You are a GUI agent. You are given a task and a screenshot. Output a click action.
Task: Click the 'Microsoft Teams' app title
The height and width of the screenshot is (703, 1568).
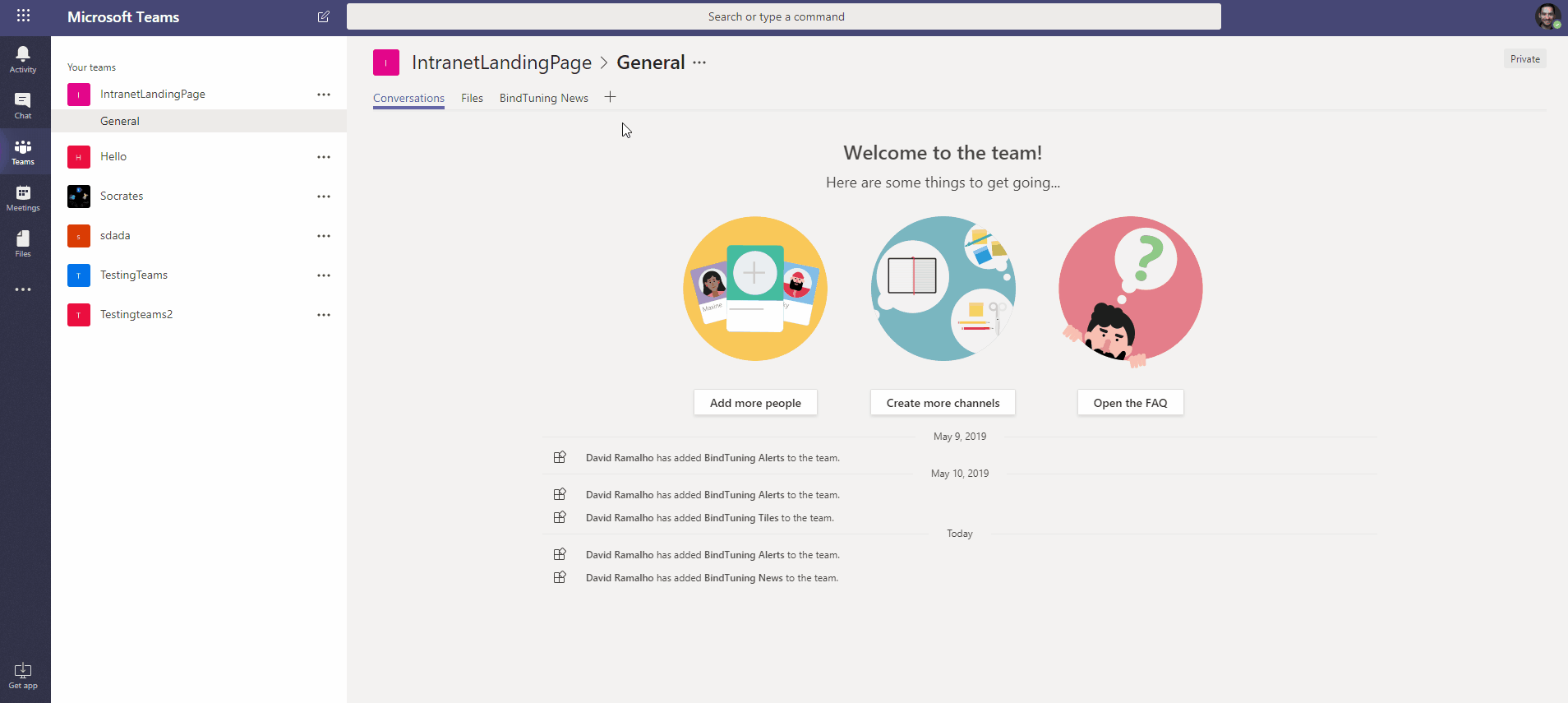coord(123,16)
